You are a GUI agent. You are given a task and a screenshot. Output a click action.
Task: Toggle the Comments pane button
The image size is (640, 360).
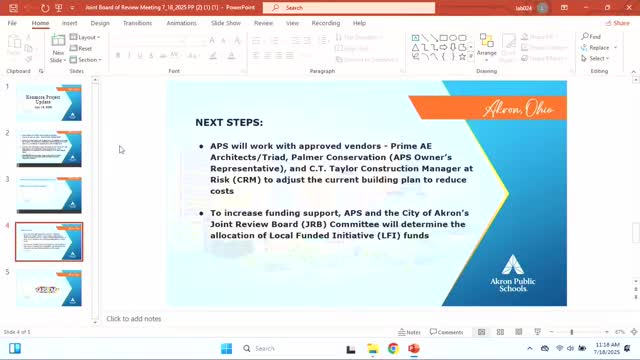click(x=446, y=332)
